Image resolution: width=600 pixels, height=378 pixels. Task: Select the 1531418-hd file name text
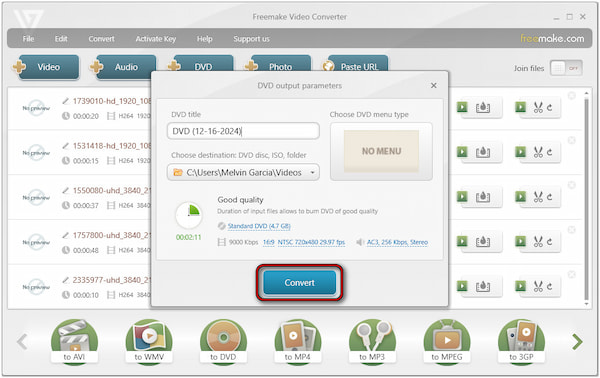[x=112, y=146]
